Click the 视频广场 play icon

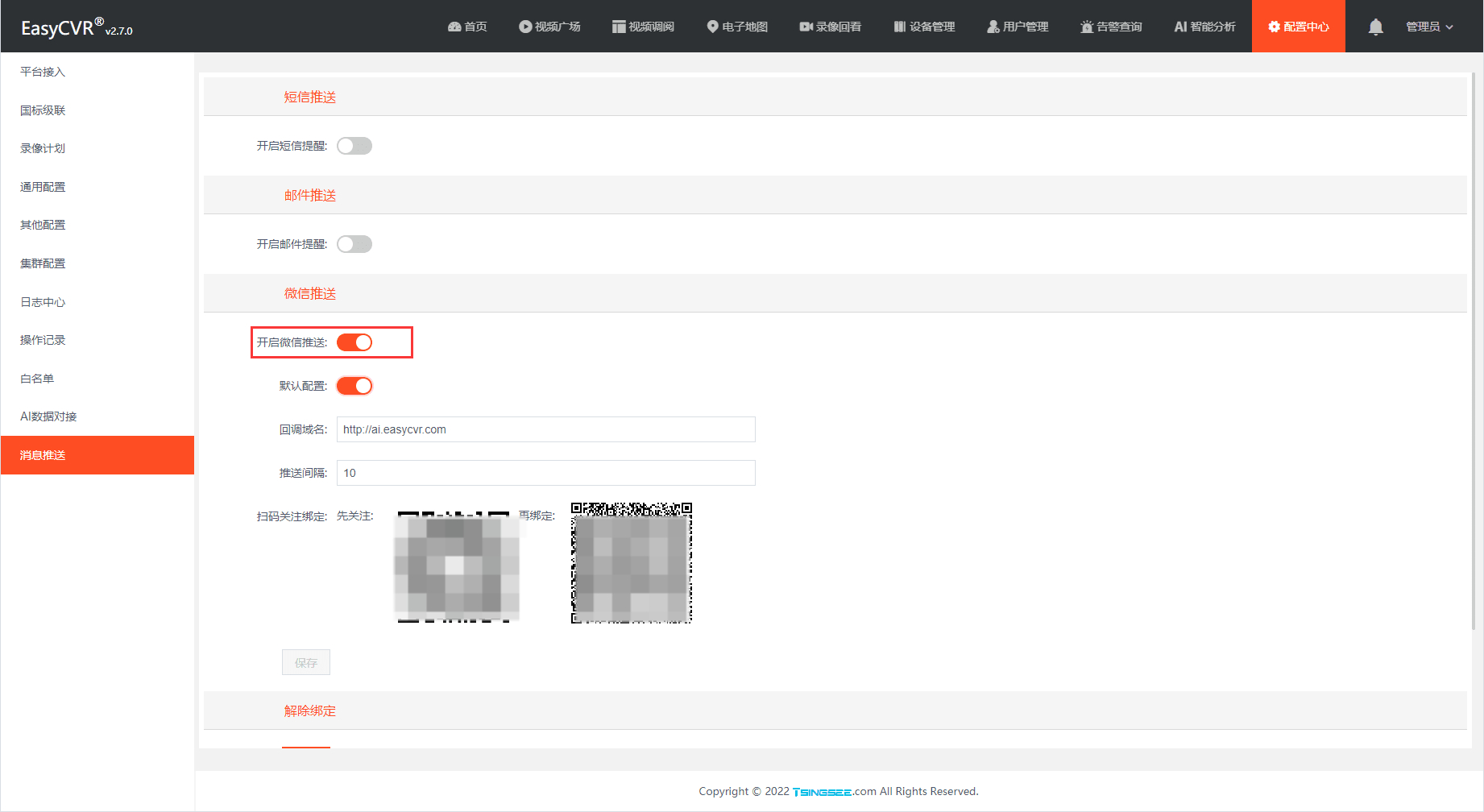coord(525,27)
